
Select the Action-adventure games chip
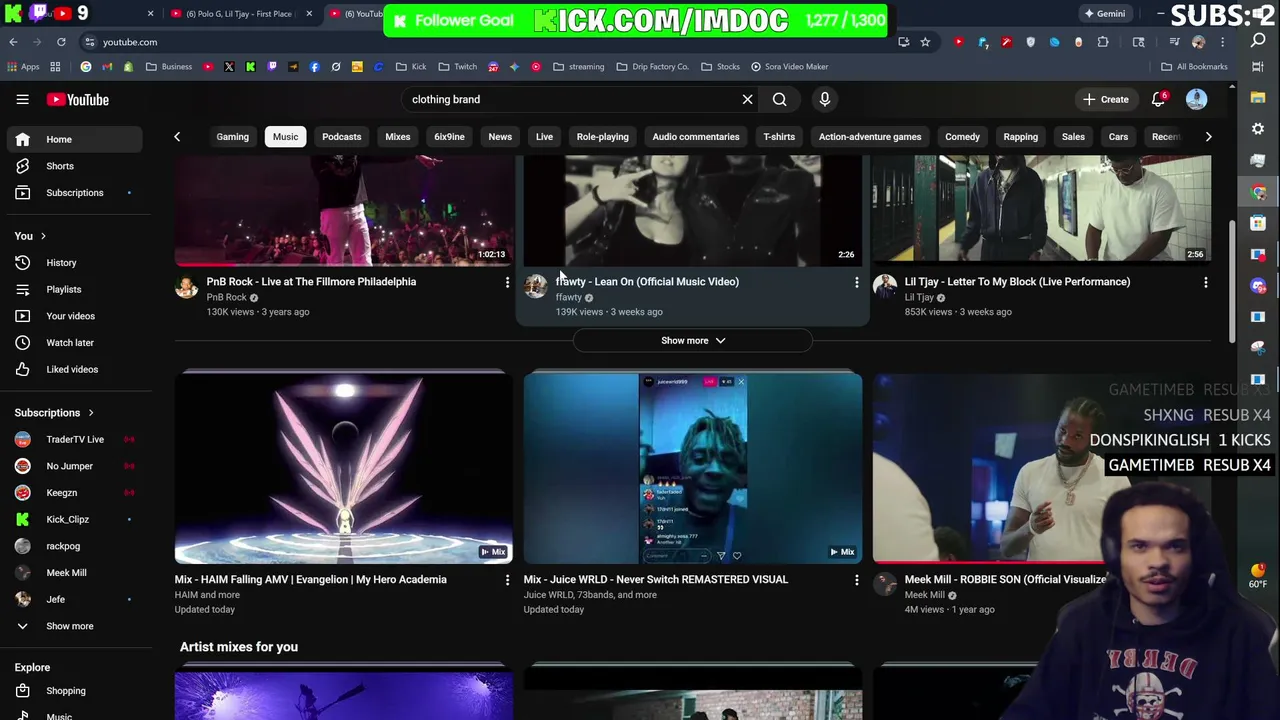(x=869, y=137)
